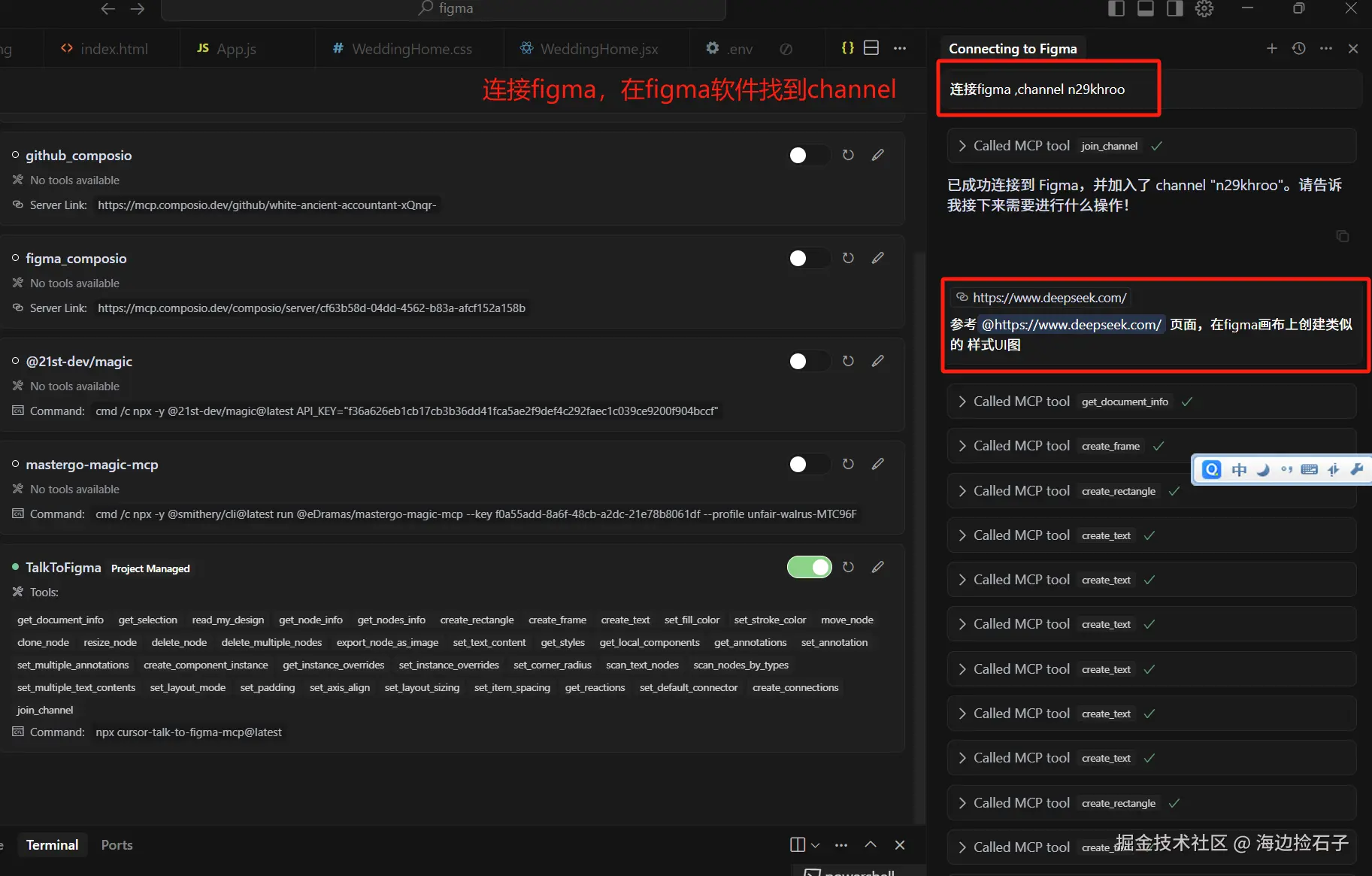Image resolution: width=1372 pixels, height=876 pixels.
Task: Close the terminal panel
Action: tap(900, 844)
